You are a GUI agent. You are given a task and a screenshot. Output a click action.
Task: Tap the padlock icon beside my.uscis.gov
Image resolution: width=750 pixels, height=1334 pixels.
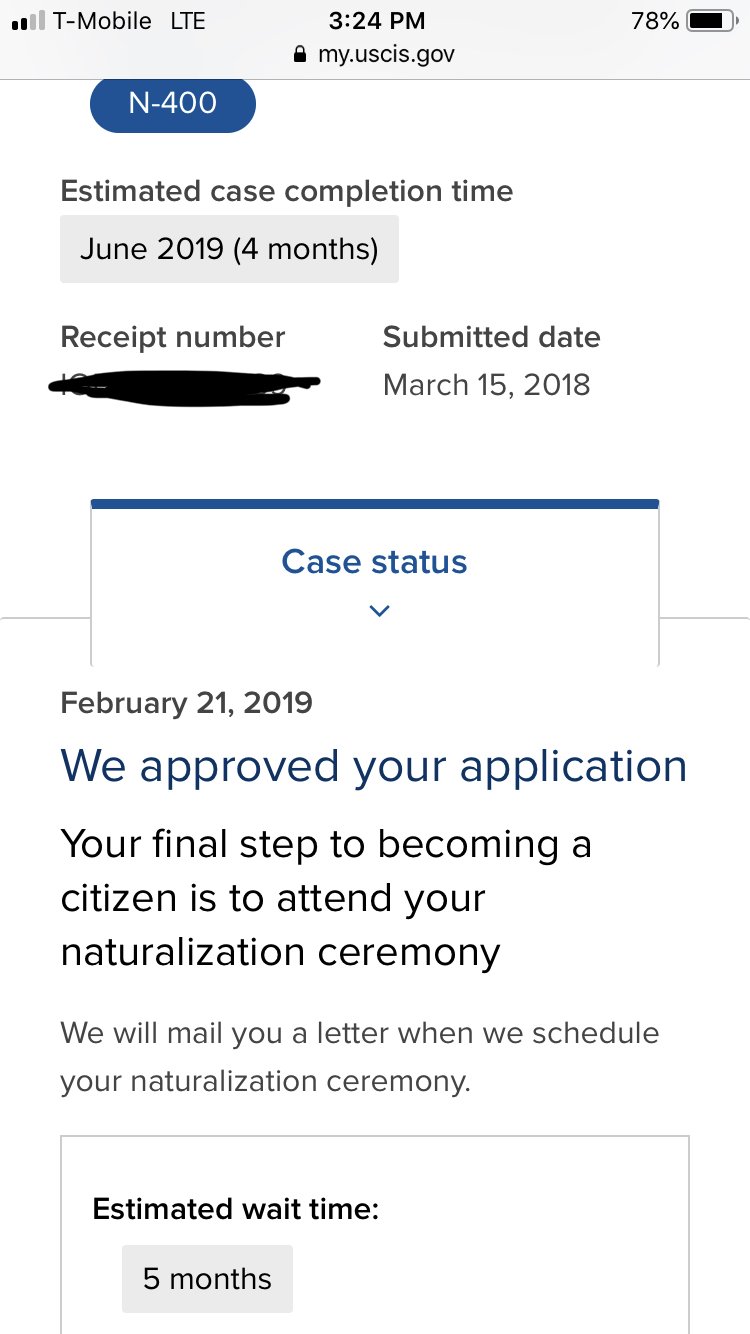(x=299, y=54)
